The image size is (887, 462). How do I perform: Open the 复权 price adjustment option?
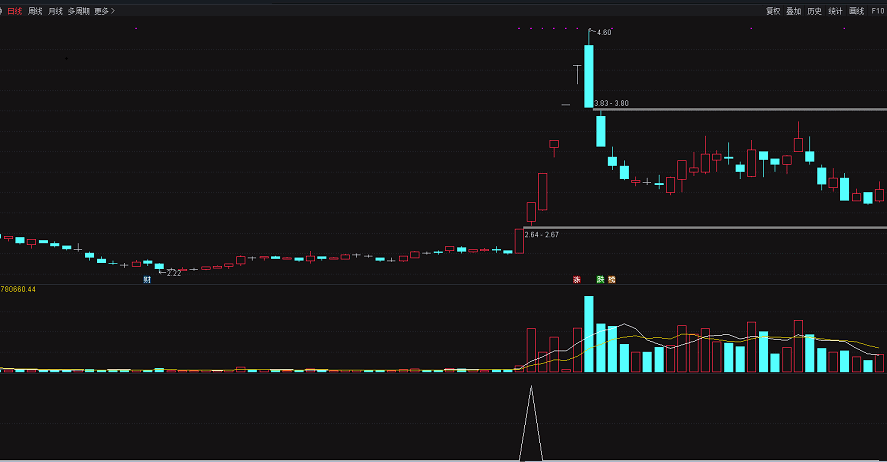[773, 11]
